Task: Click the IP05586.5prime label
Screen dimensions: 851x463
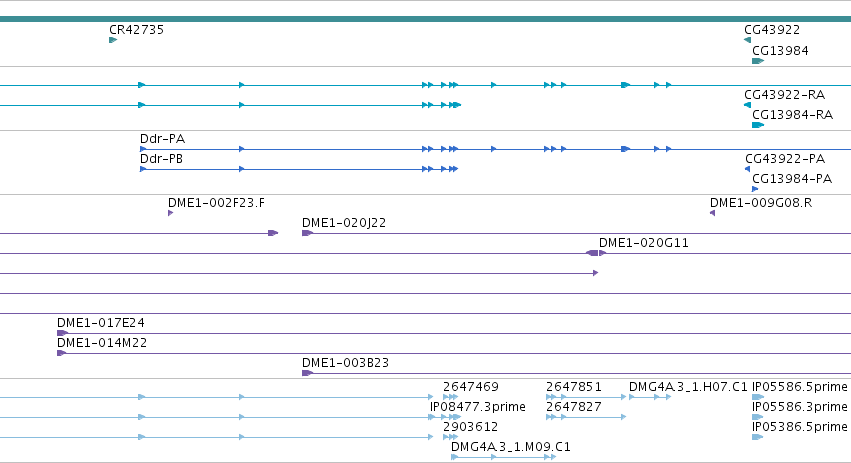Action: [799, 387]
